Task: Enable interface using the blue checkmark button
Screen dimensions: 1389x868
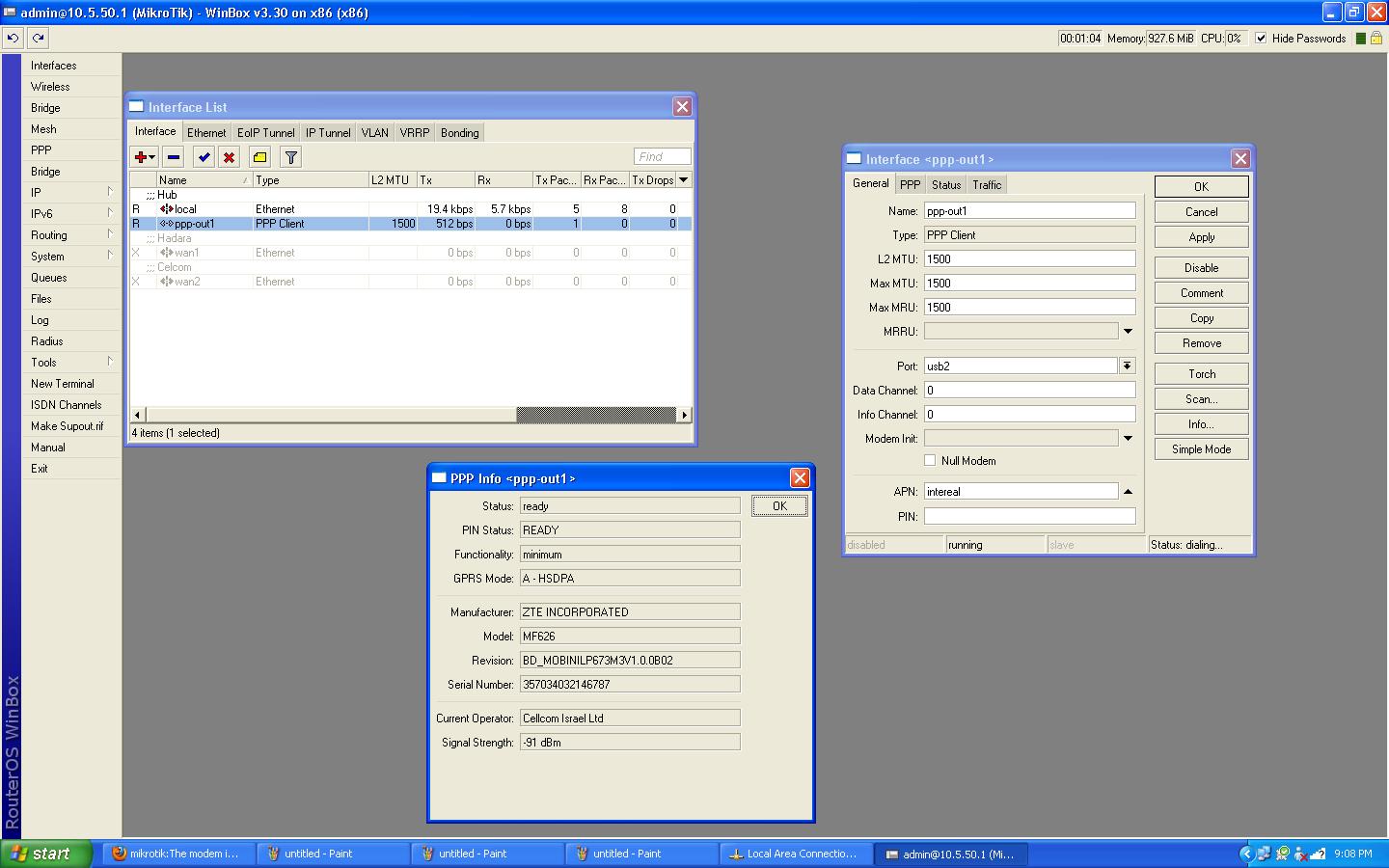Action: coord(204,157)
